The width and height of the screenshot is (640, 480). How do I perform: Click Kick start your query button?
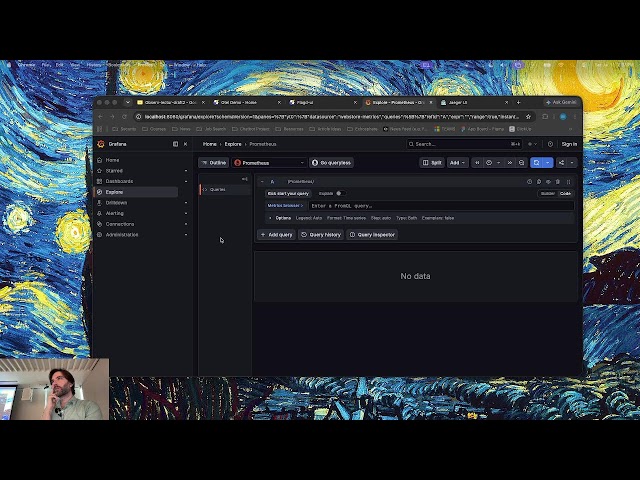point(288,193)
